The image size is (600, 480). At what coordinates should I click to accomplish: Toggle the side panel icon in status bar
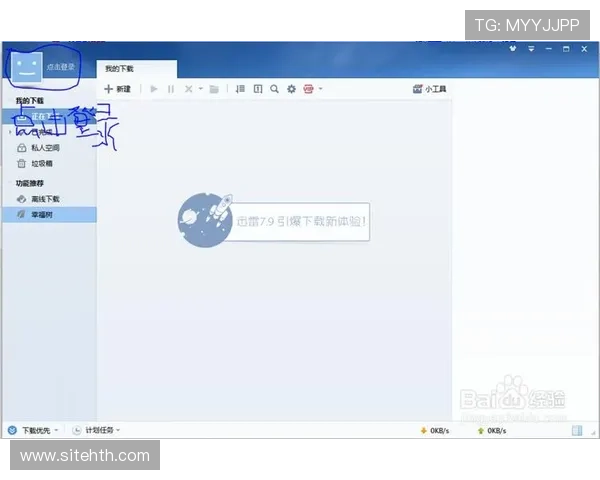pyautogui.click(x=577, y=431)
